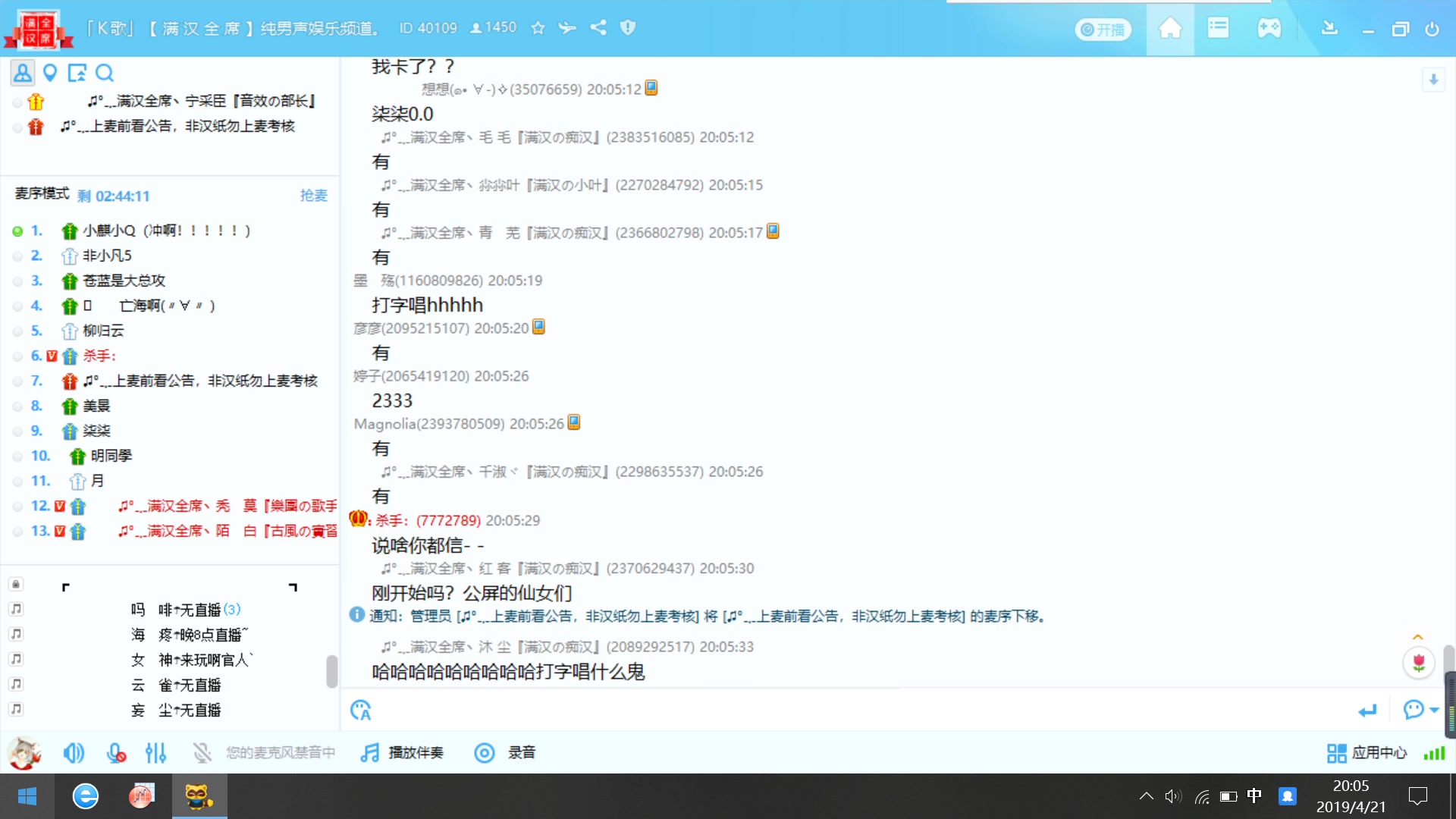Image resolution: width=1456 pixels, height=819 pixels.
Task: Select mic queue entry 小麒小Q
Action: pyautogui.click(x=167, y=231)
